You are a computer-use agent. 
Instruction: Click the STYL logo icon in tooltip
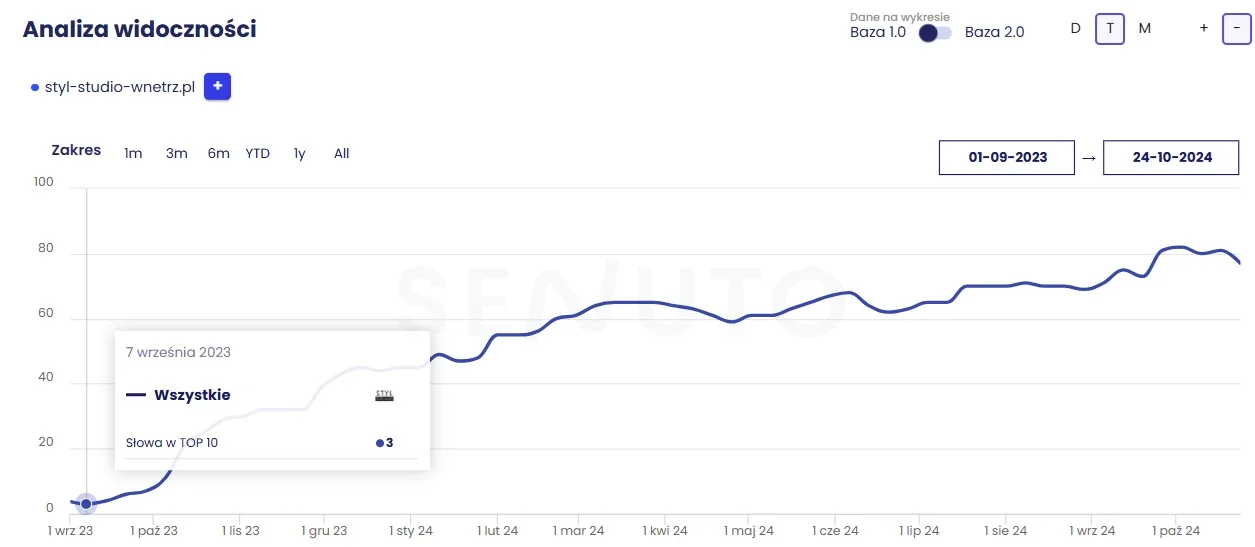(x=385, y=396)
